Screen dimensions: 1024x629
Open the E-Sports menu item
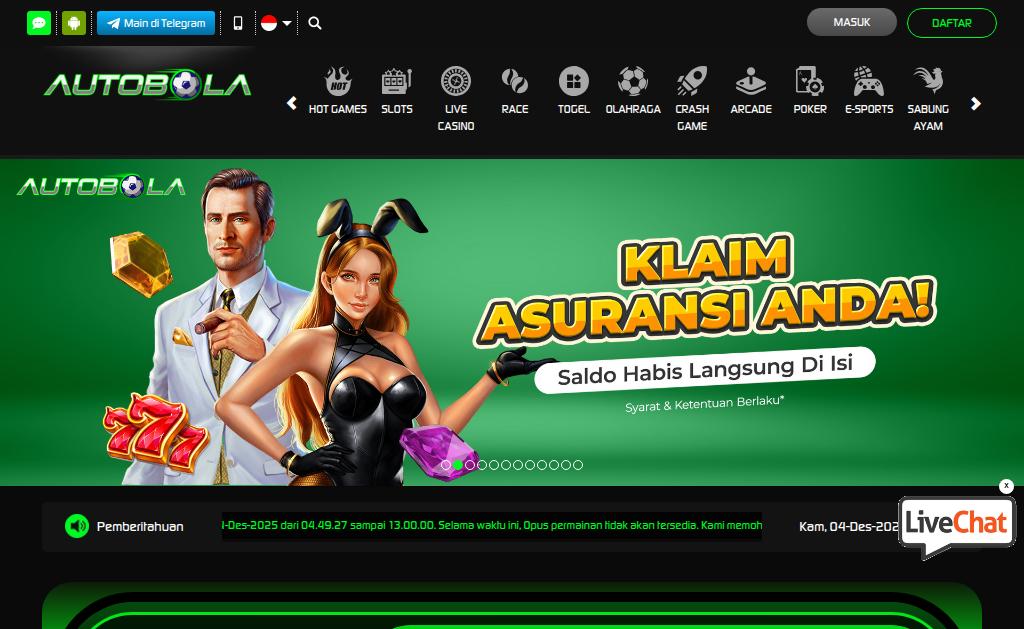(869, 91)
